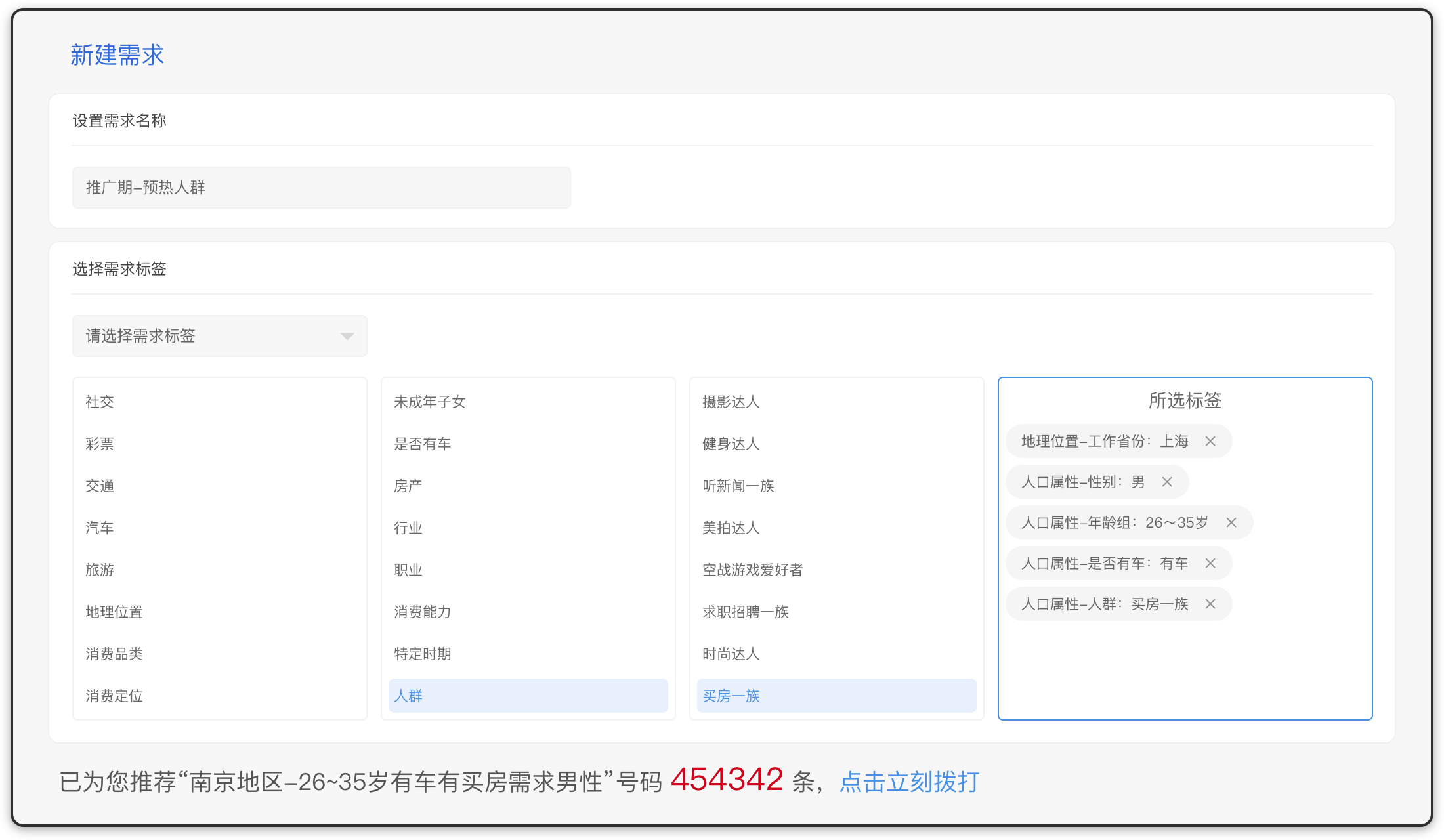Click the highlighted 买房一族 option
This screenshot has height=840, width=1444.
click(836, 696)
